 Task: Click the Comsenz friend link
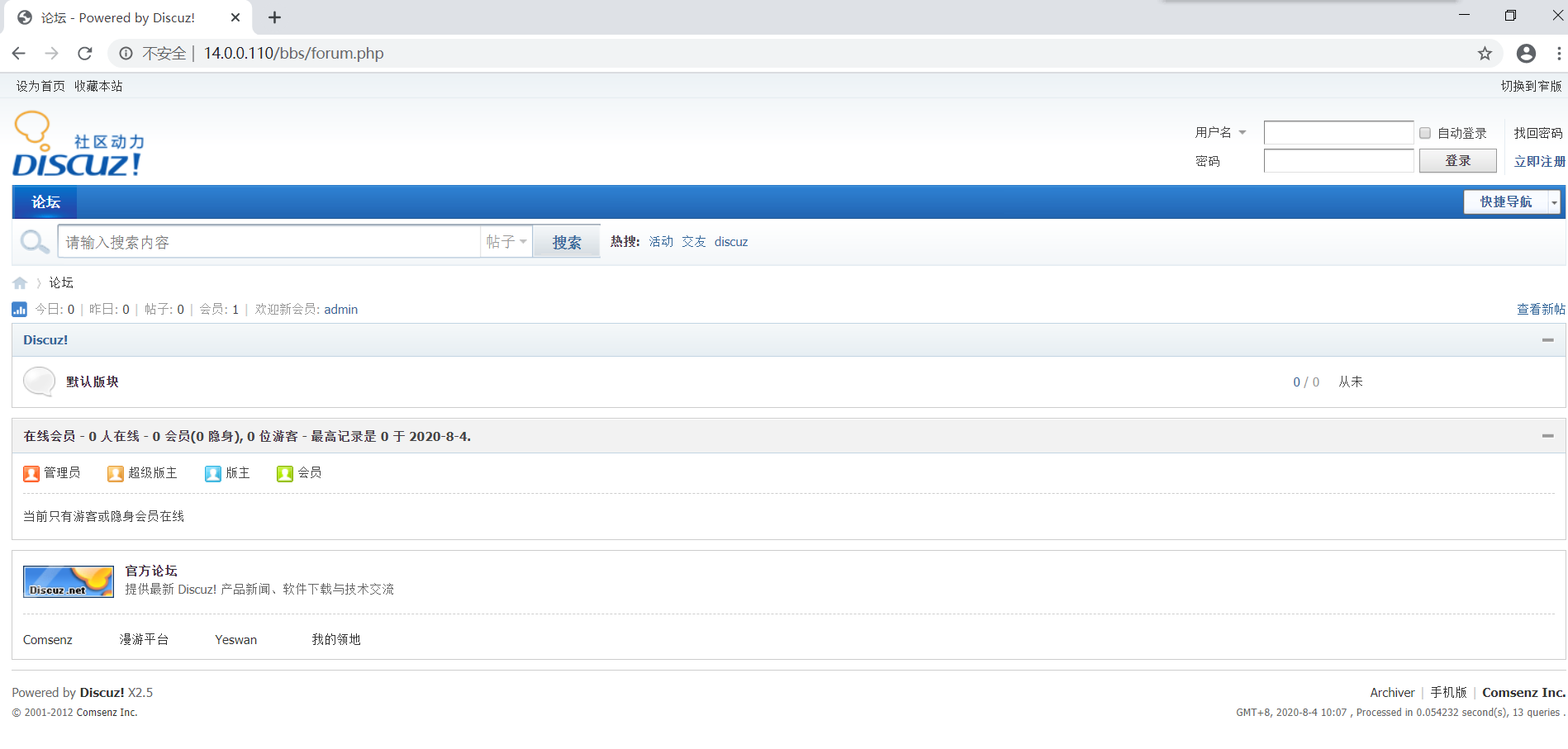[x=48, y=640]
